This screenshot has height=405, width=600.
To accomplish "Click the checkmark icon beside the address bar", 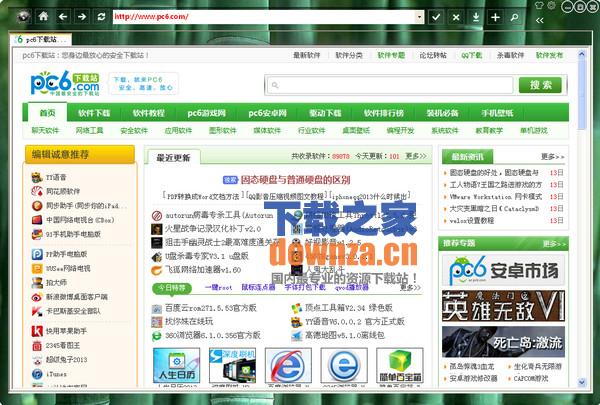I will (x=436, y=17).
